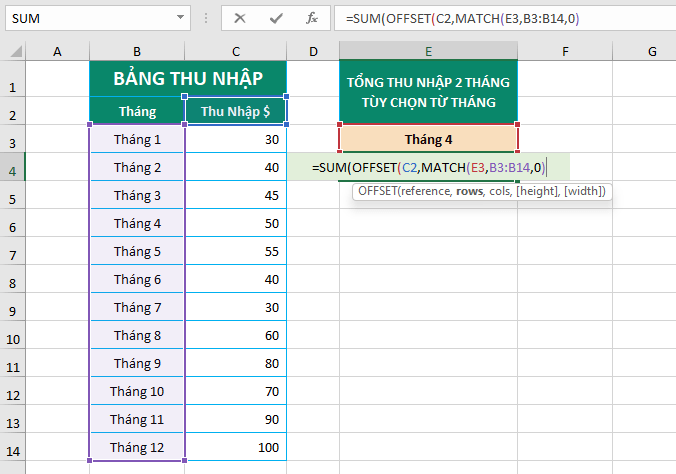Select income value 55 for Tháng 5
676x474 pixels.
236,251
